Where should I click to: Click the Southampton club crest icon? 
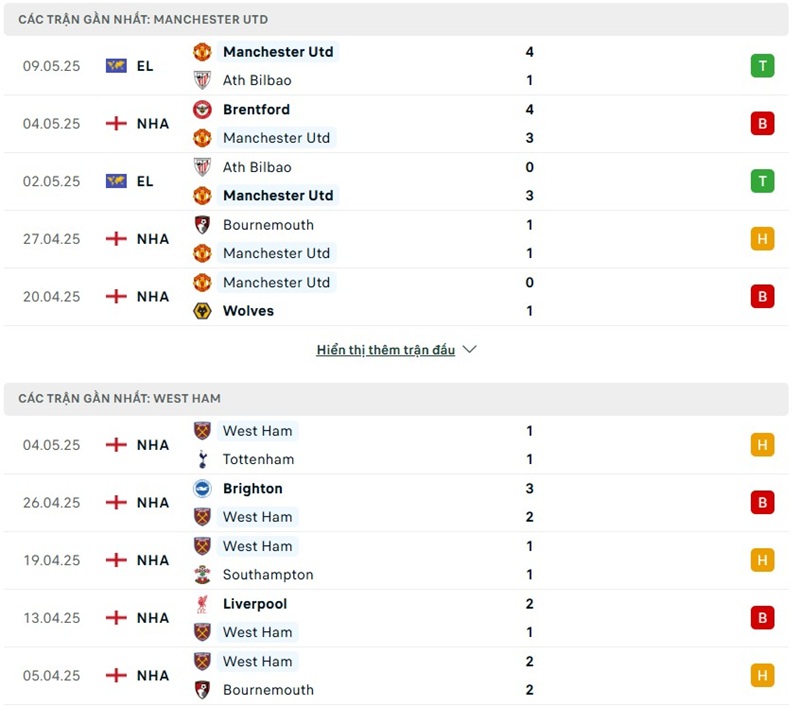(202, 575)
